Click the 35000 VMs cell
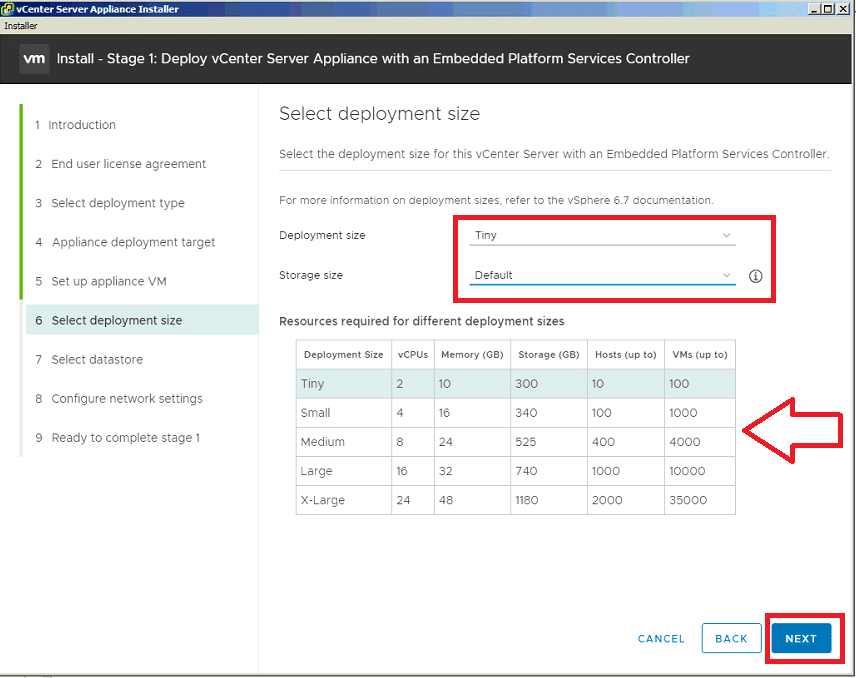 click(x=699, y=500)
